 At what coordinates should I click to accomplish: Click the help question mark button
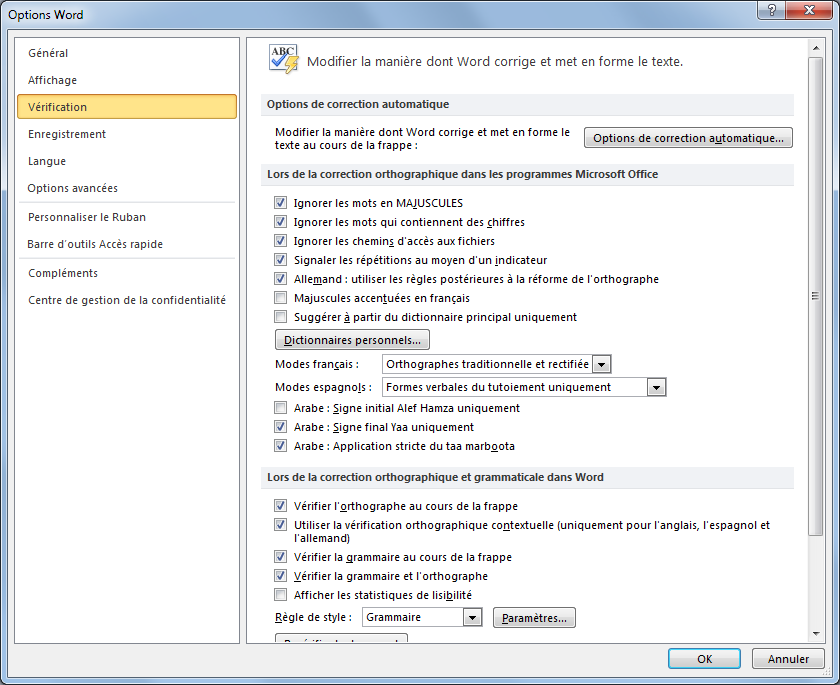771,10
